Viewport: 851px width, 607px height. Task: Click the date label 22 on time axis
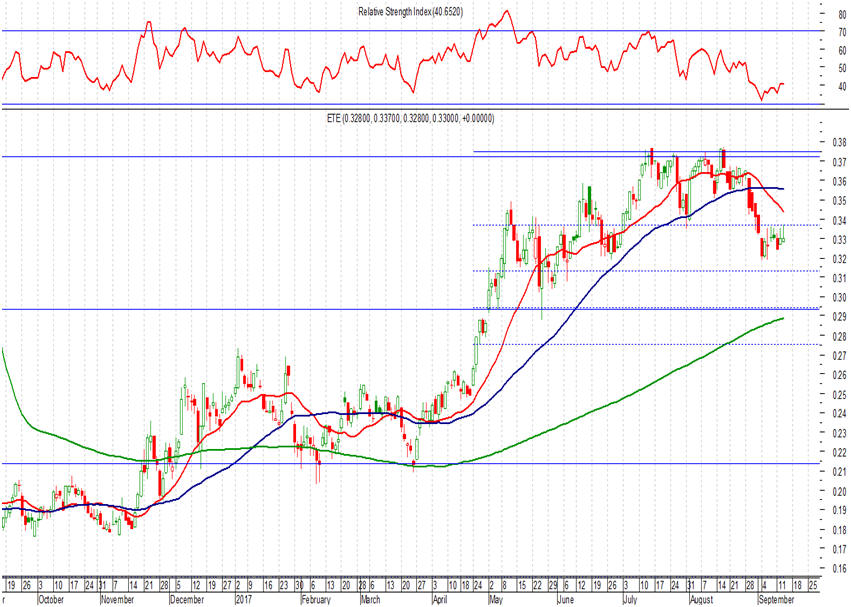537,586
